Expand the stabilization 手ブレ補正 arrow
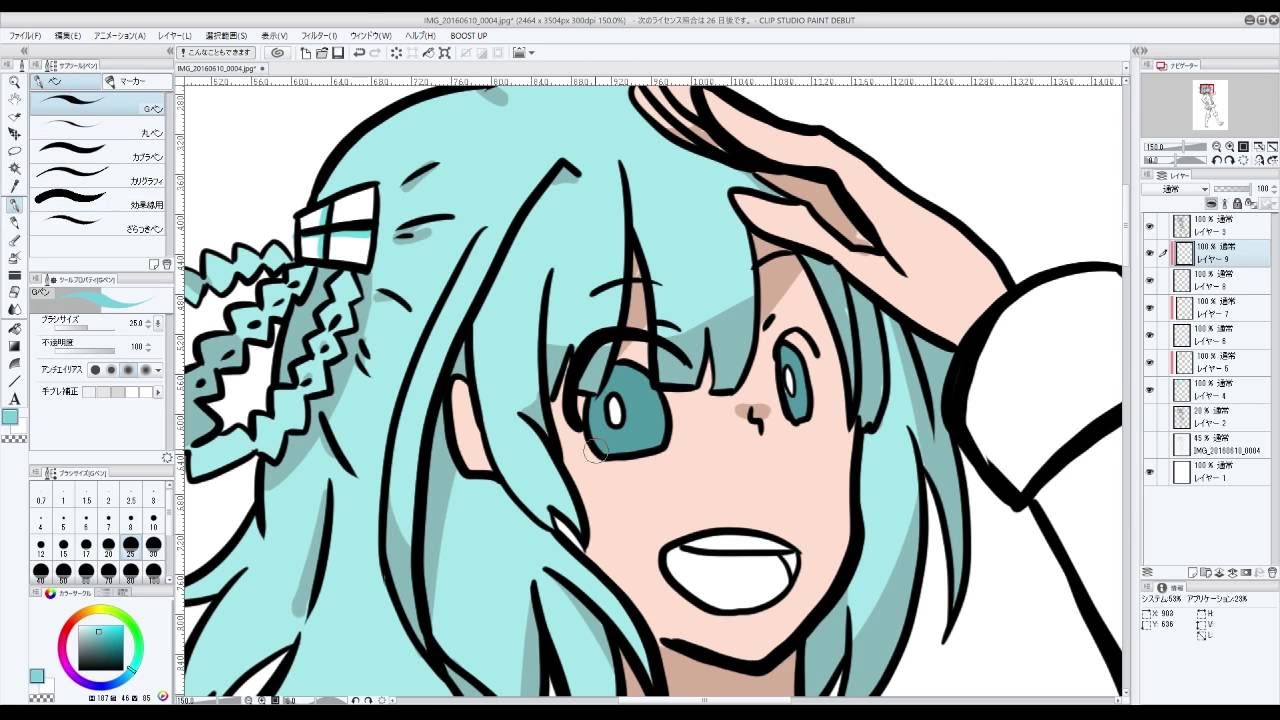The image size is (1280, 720). (158, 392)
